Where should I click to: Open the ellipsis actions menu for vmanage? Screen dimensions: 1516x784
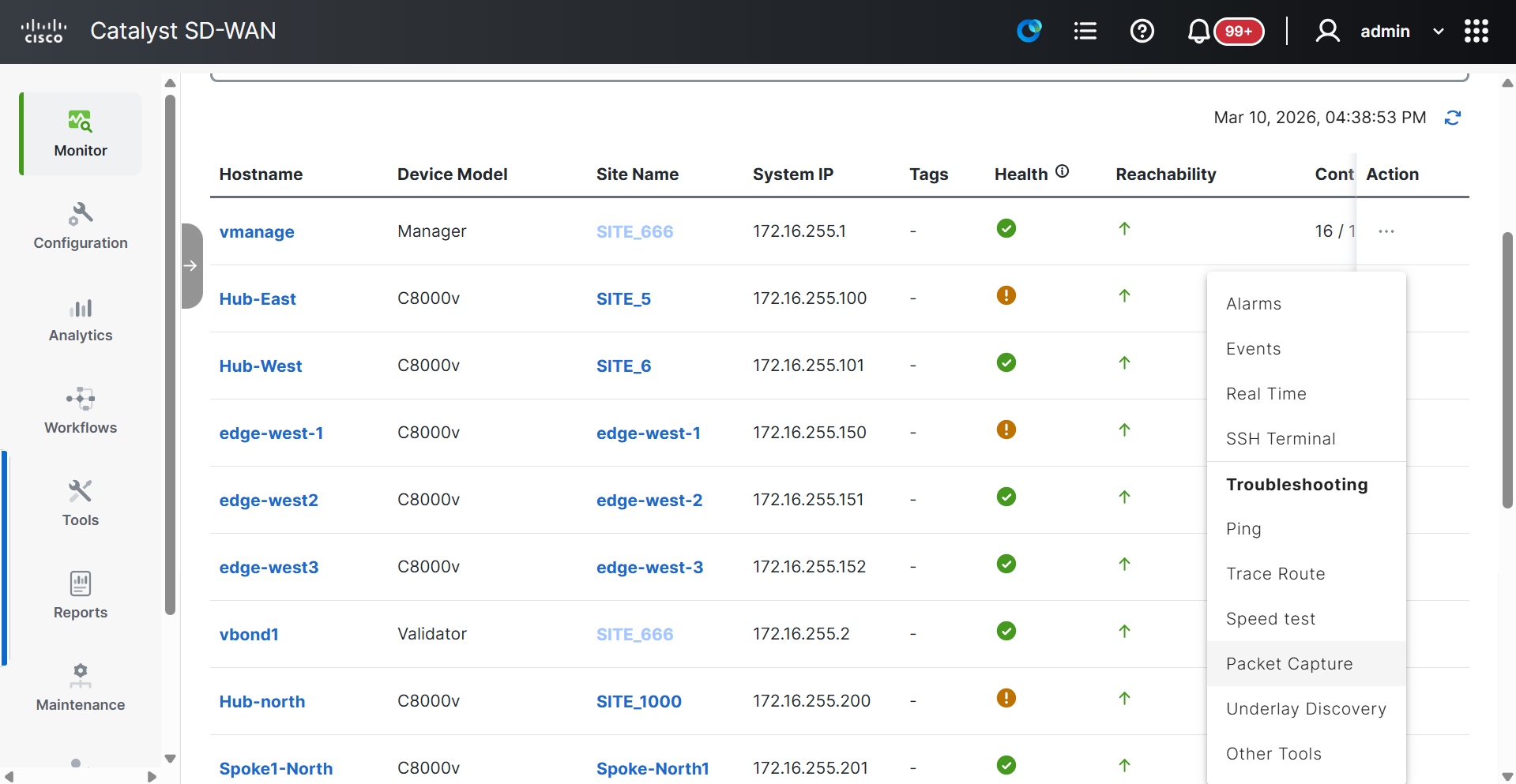point(1386,231)
